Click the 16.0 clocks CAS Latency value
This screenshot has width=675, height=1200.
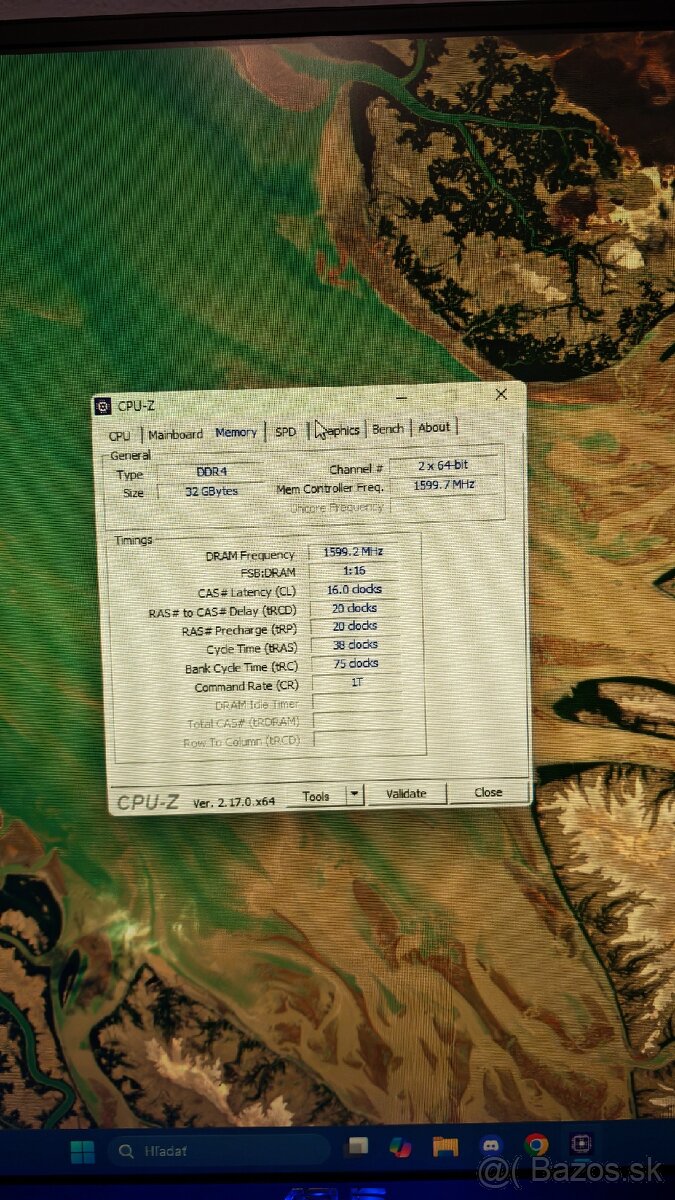pos(354,589)
